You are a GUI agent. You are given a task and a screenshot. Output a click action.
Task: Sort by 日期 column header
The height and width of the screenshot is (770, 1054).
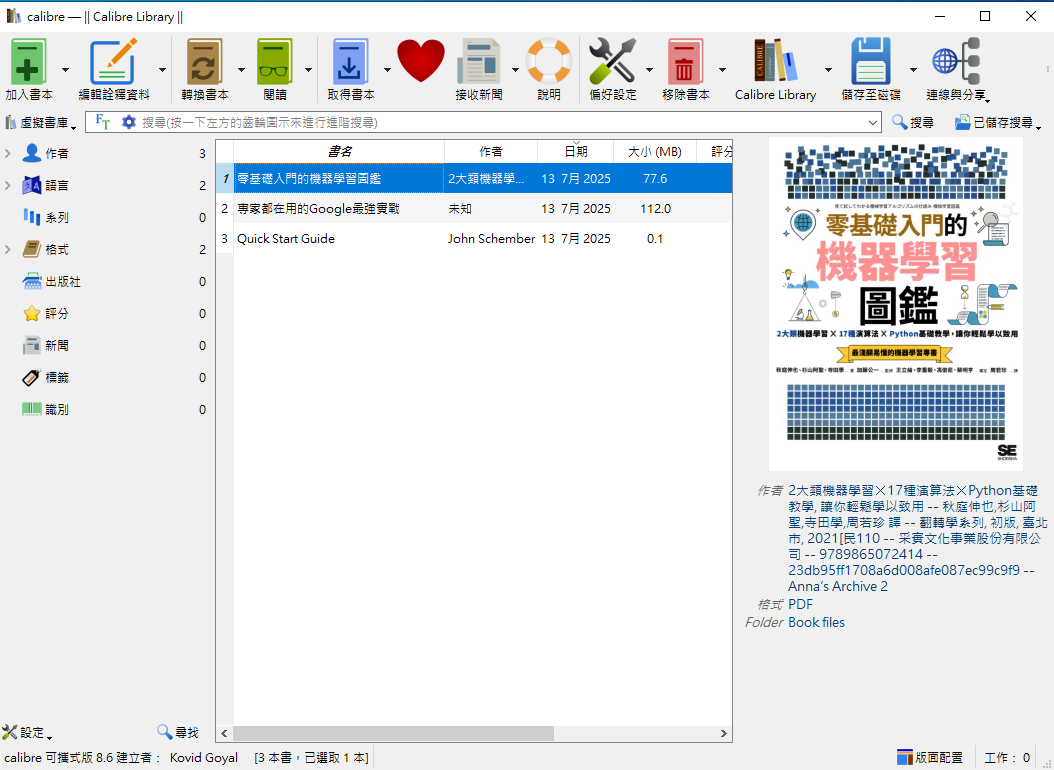575,151
